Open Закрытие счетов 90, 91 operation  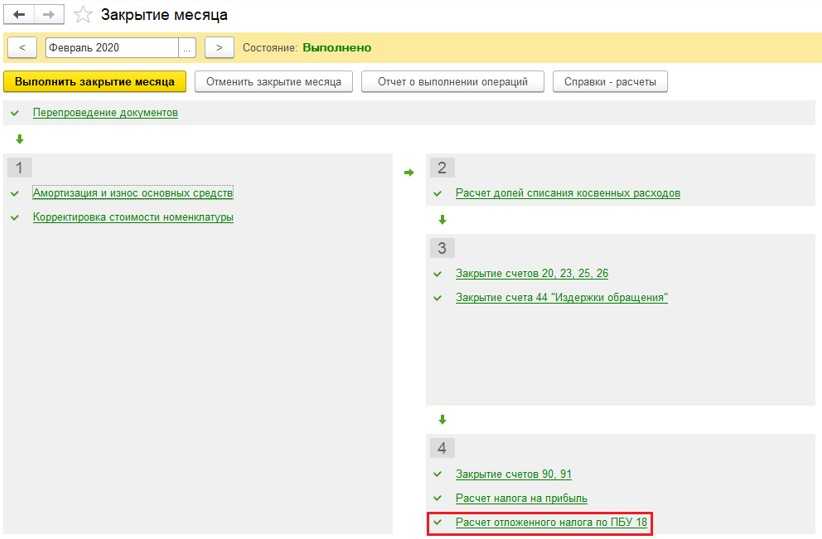(513, 474)
